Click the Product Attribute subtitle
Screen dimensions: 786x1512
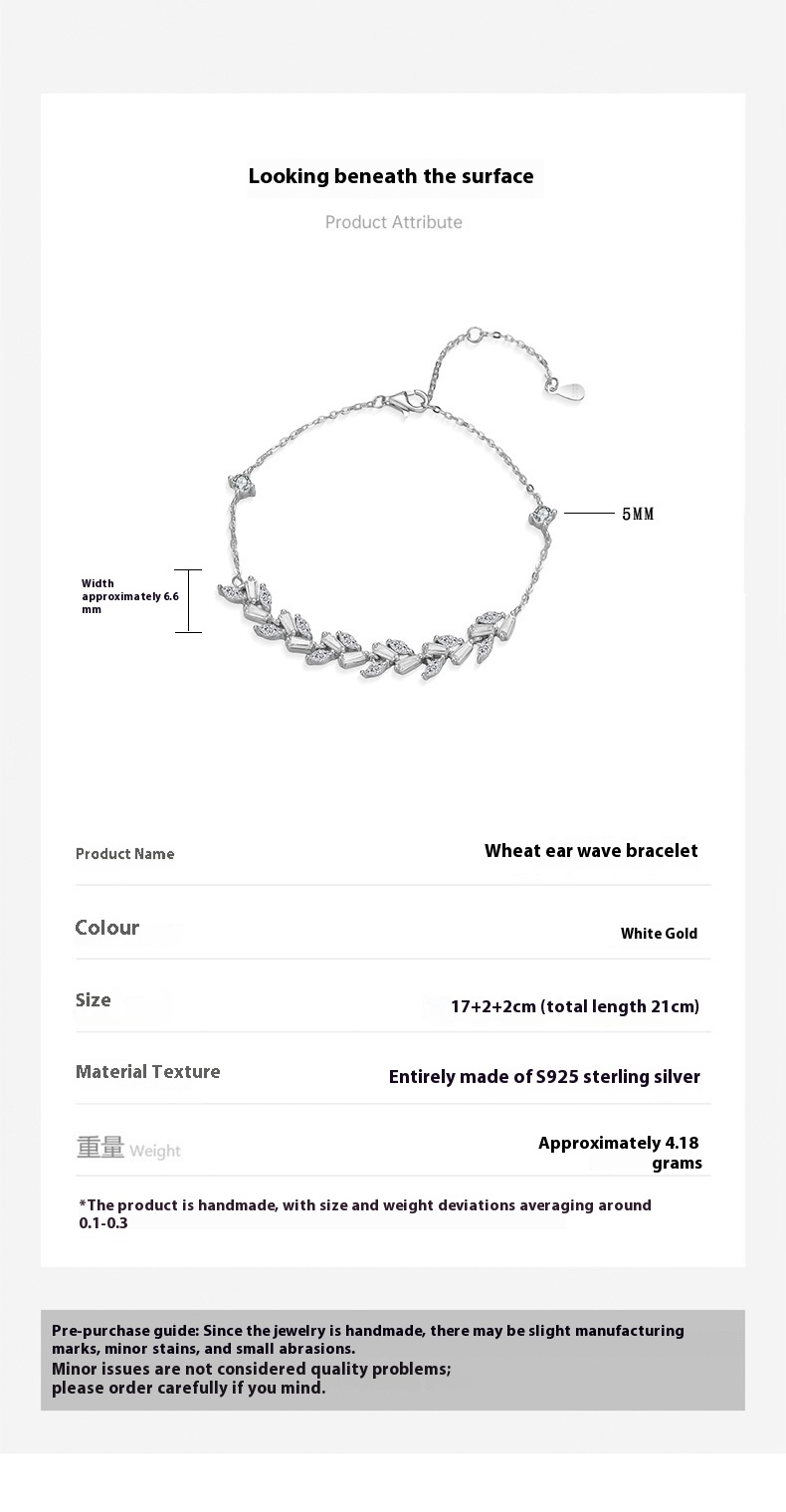(394, 222)
